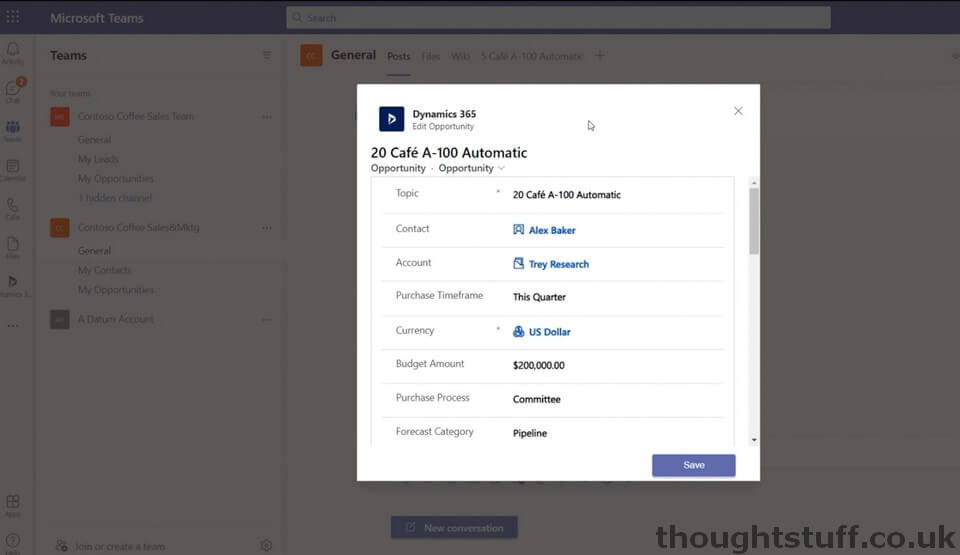
Task: Click the Search box at top
Action: click(558, 18)
